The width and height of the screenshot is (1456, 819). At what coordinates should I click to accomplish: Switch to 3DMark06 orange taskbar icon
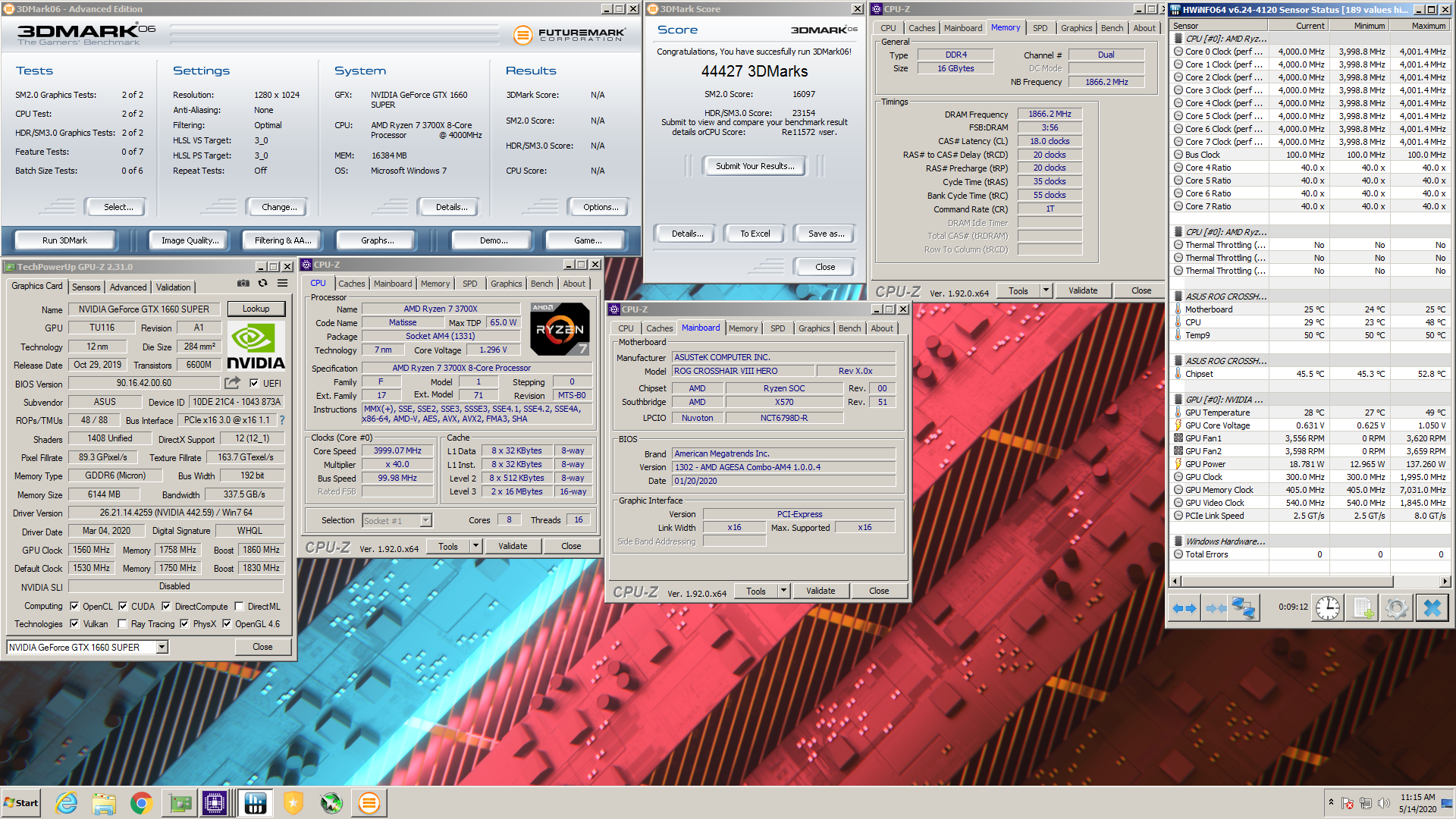369,803
